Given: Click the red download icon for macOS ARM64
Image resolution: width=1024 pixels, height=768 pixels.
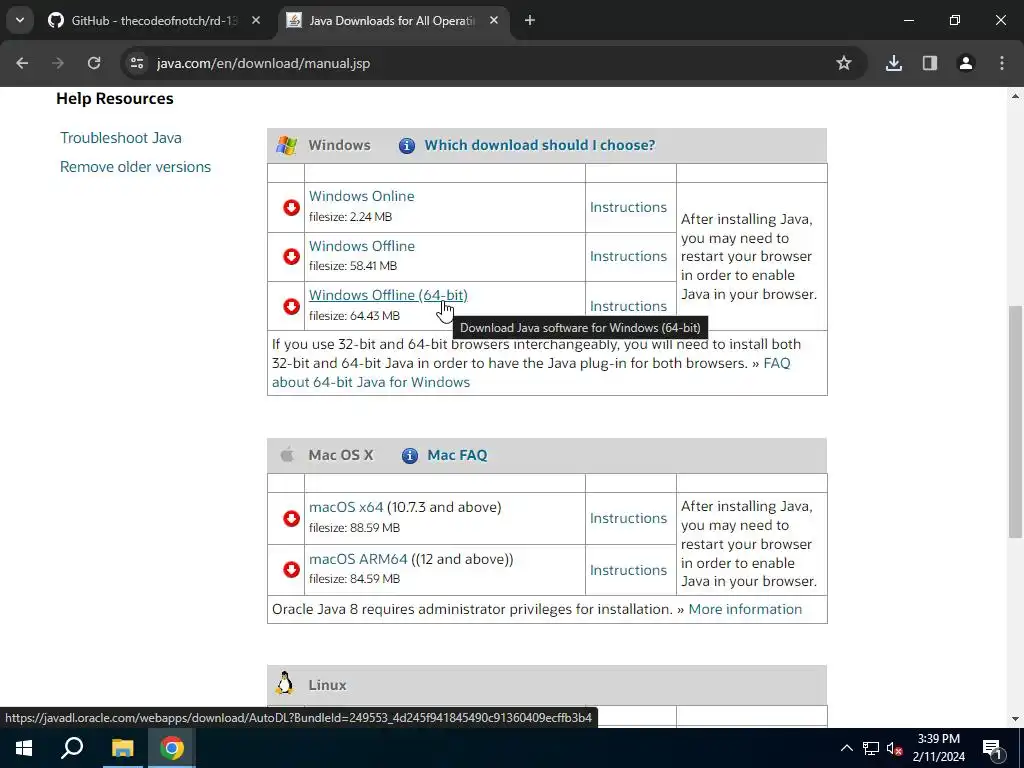Looking at the screenshot, I should pyautogui.click(x=291, y=569).
